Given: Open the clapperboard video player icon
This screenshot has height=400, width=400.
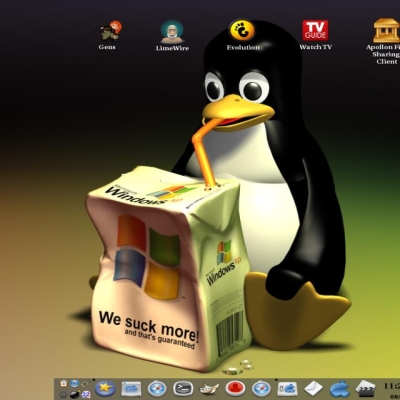Looking at the screenshot, I should pyautogui.click(x=365, y=388).
